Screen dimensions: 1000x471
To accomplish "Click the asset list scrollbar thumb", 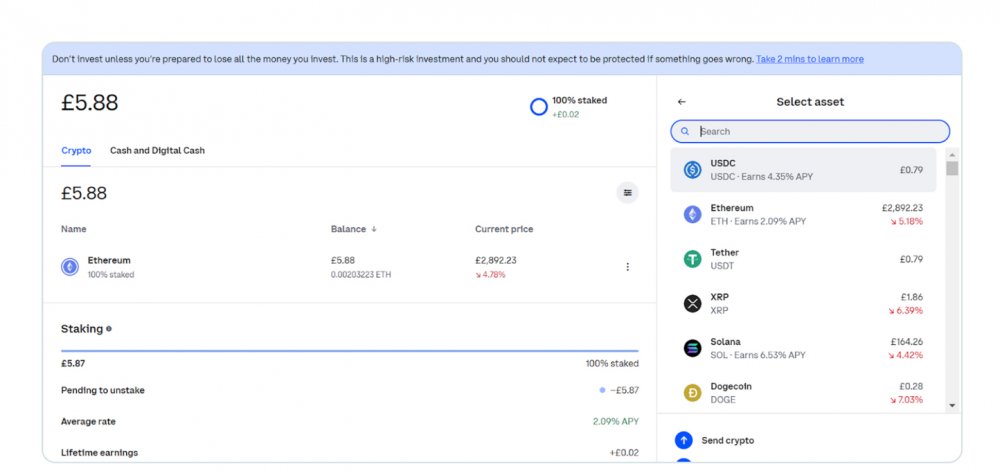I will pyautogui.click(x=952, y=168).
